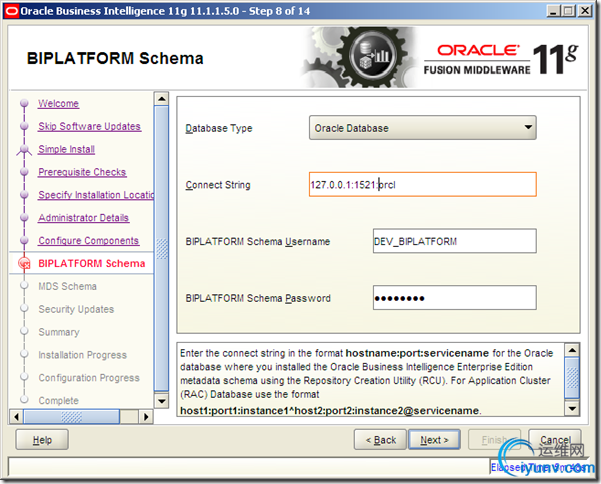Click the Welcome step bullet icon
Image resolution: width=601 pixels, height=484 pixels.
(x=24, y=103)
